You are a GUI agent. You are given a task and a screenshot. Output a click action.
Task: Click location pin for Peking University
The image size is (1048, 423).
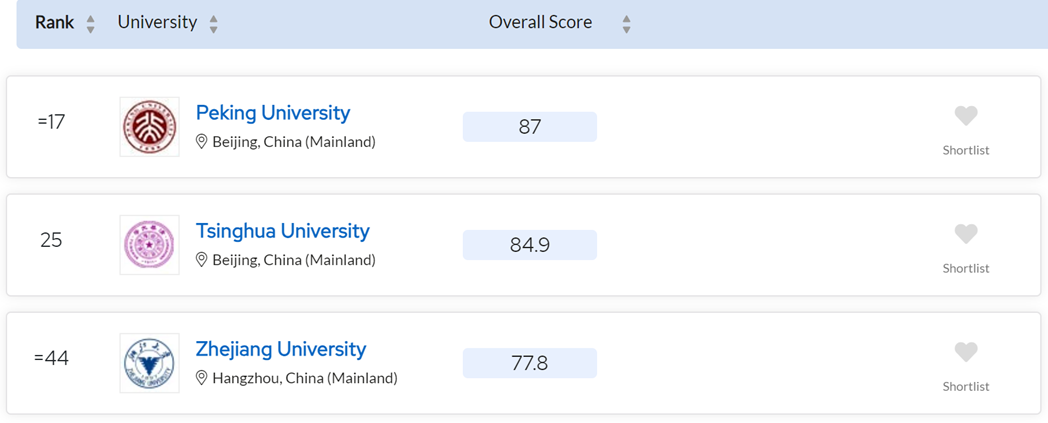coord(201,142)
